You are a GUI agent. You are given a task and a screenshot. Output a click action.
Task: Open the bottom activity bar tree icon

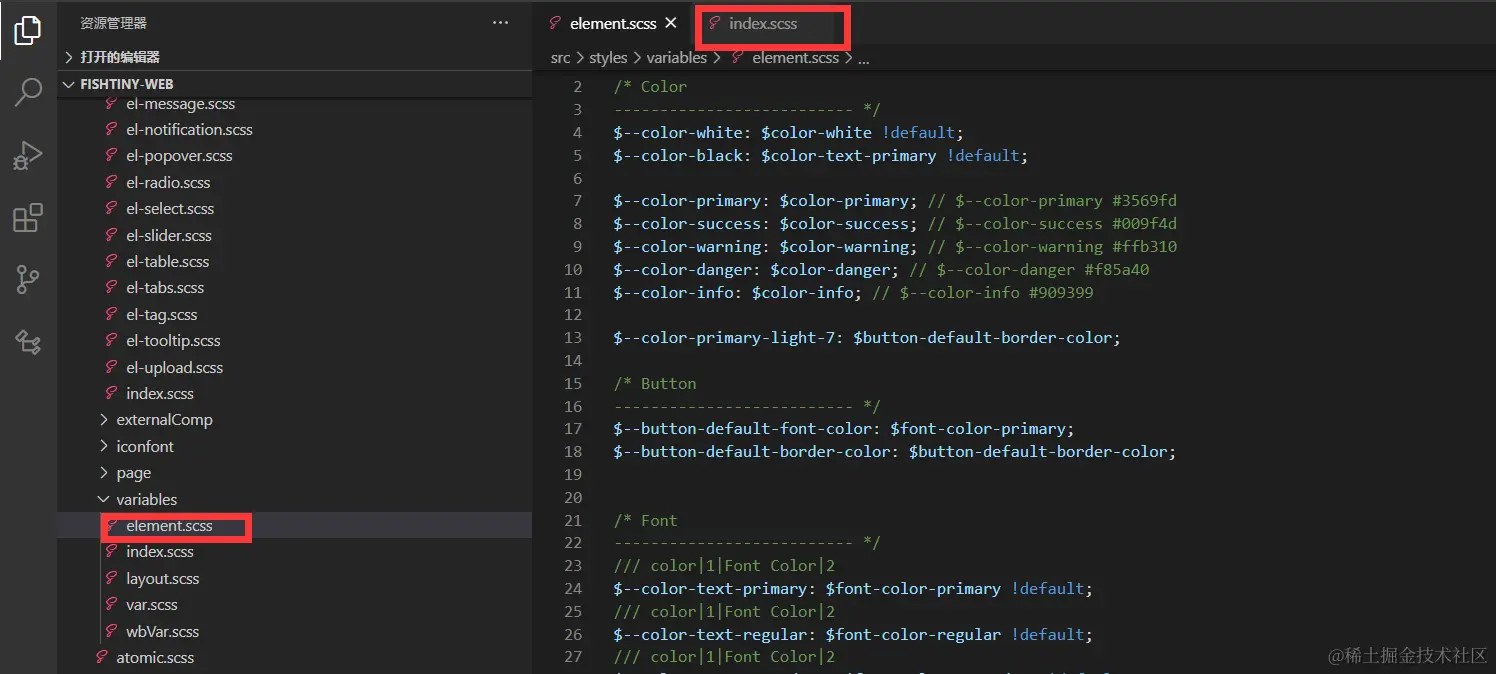[28, 342]
